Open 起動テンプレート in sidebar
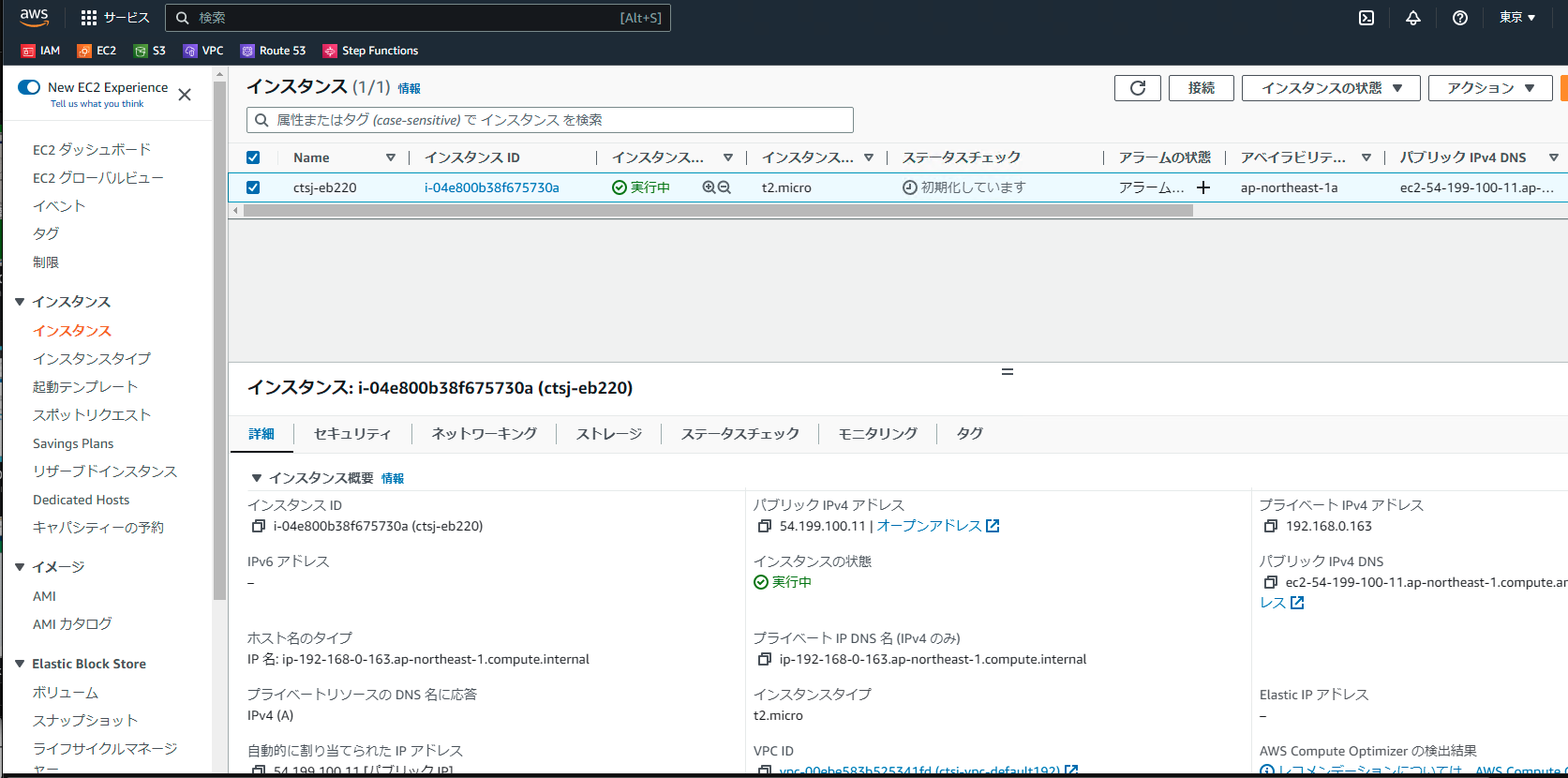Viewport: 1568px width, 778px height. [85, 387]
